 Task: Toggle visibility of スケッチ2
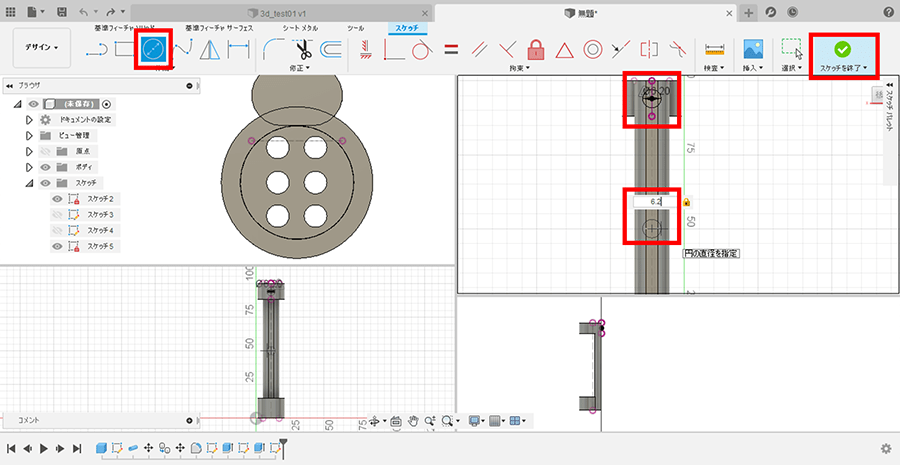[57, 199]
